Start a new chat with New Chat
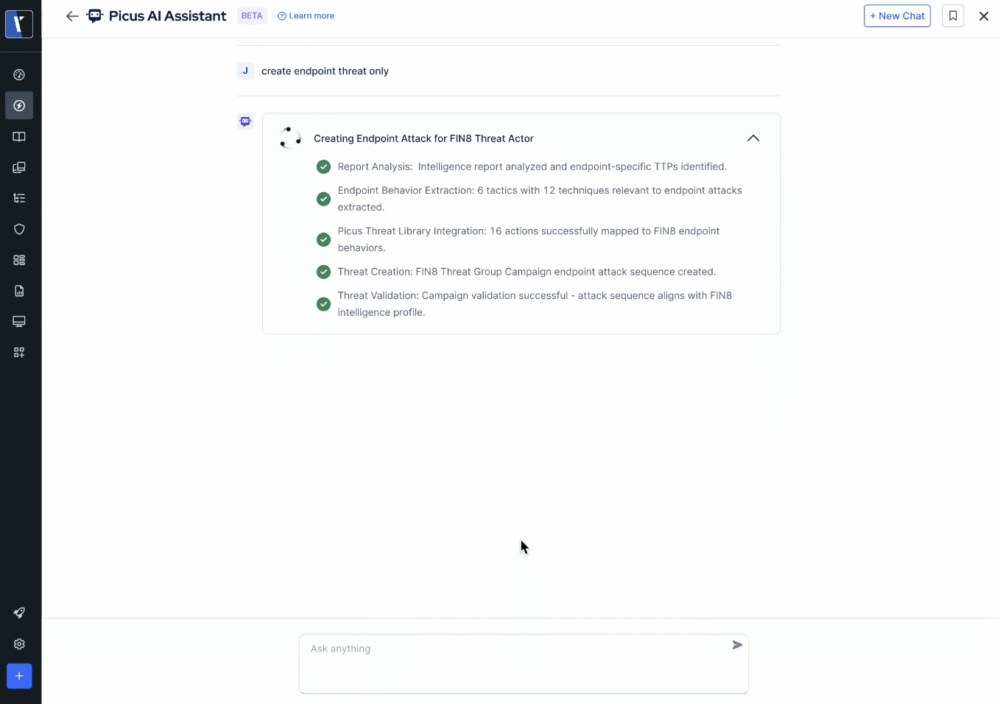1000x704 pixels. point(897,16)
